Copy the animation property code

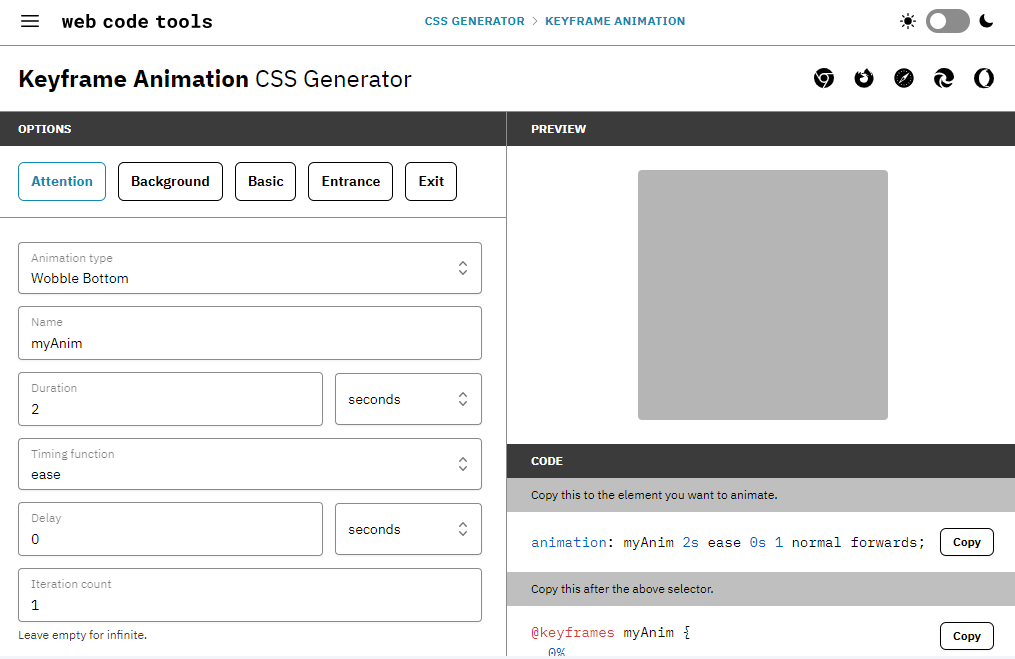tap(966, 542)
